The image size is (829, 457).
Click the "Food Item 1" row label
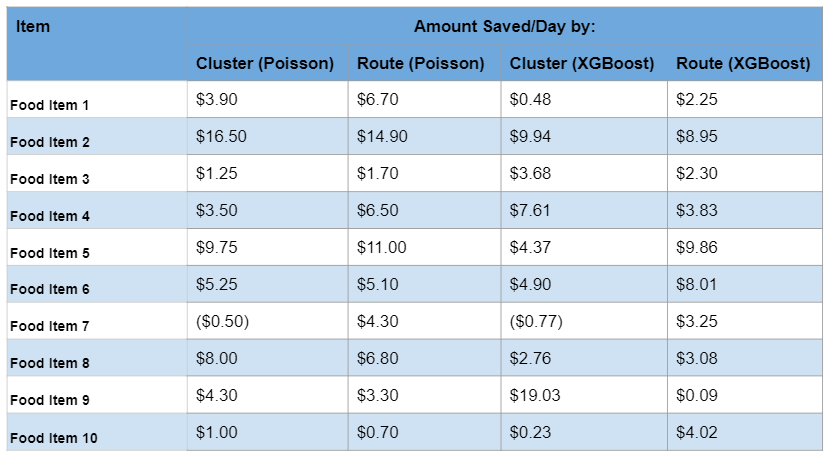pyautogui.click(x=50, y=105)
